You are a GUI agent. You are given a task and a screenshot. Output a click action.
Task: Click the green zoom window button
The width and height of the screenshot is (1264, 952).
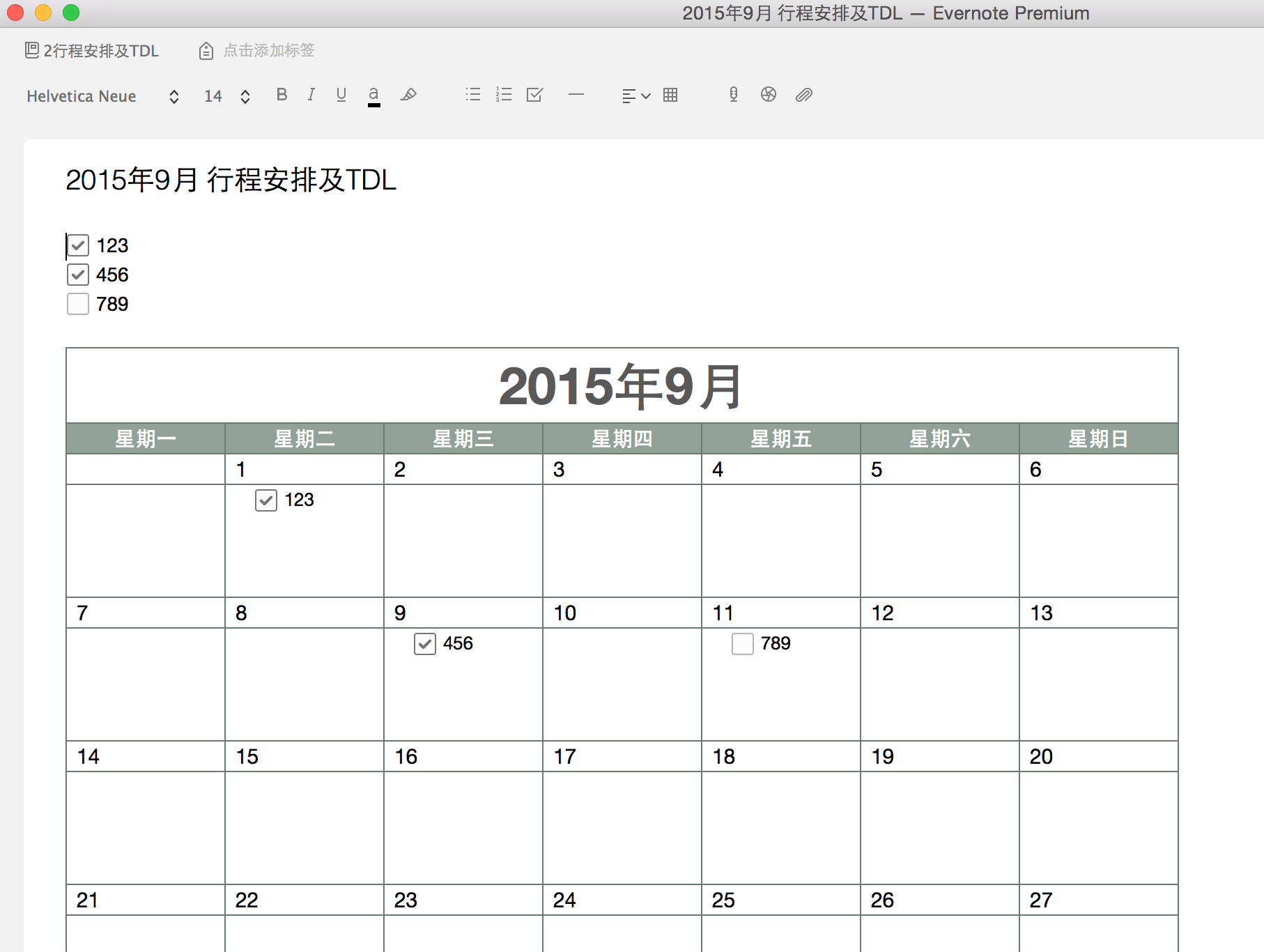[71, 13]
